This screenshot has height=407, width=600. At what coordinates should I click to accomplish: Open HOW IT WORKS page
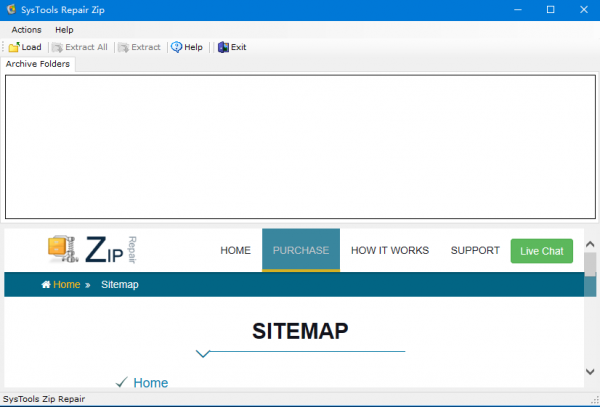tap(390, 250)
